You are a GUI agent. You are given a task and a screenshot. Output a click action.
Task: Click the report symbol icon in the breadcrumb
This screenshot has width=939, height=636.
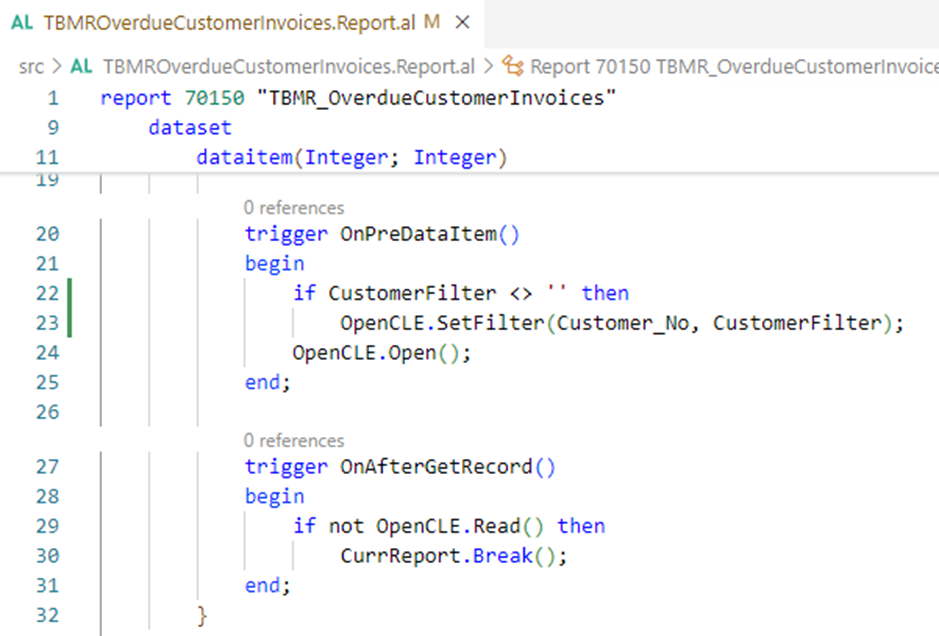(x=513, y=67)
